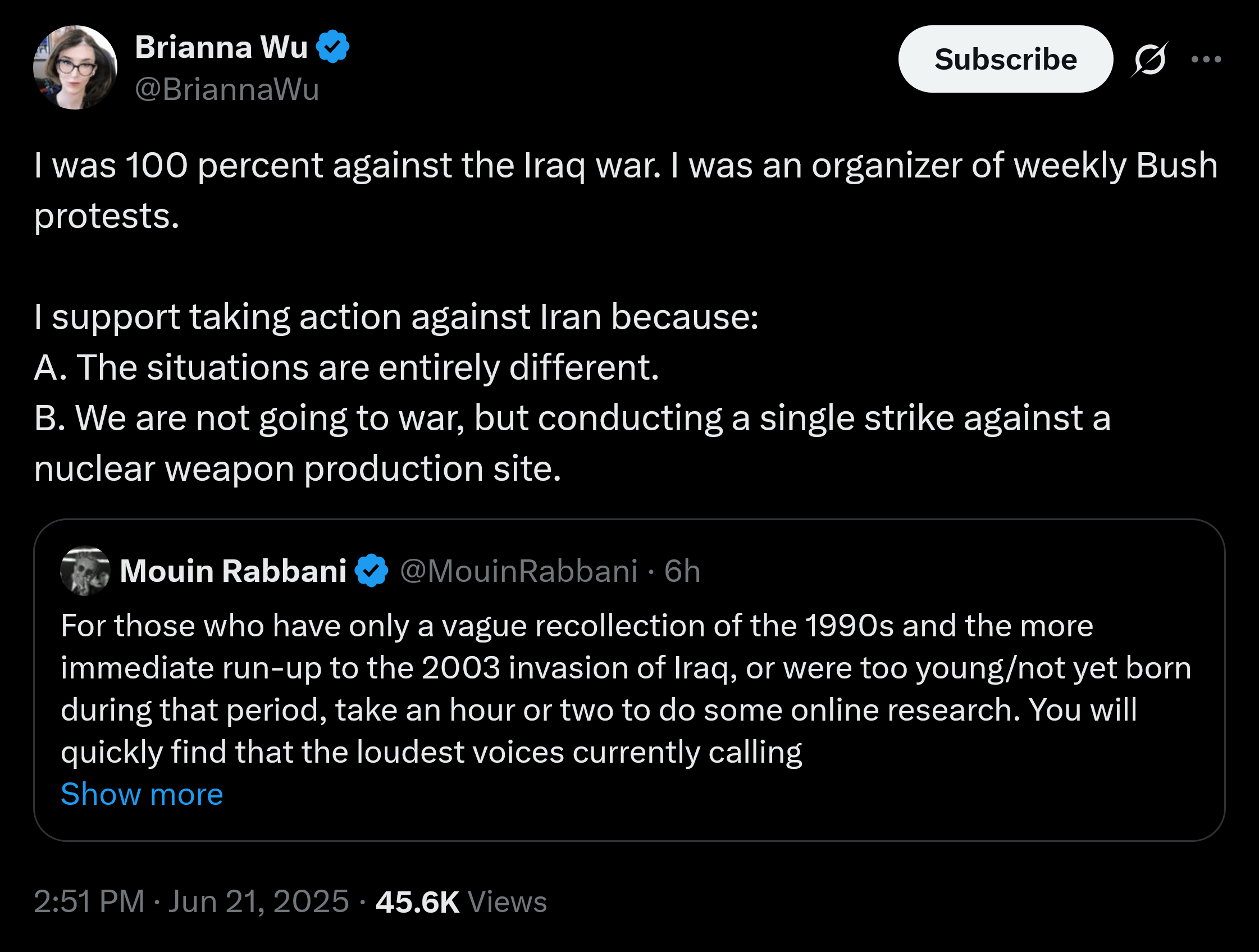Click Mouin Rabbani's avatar in quoted post
Screen dimensions: 1259x952
(85, 571)
